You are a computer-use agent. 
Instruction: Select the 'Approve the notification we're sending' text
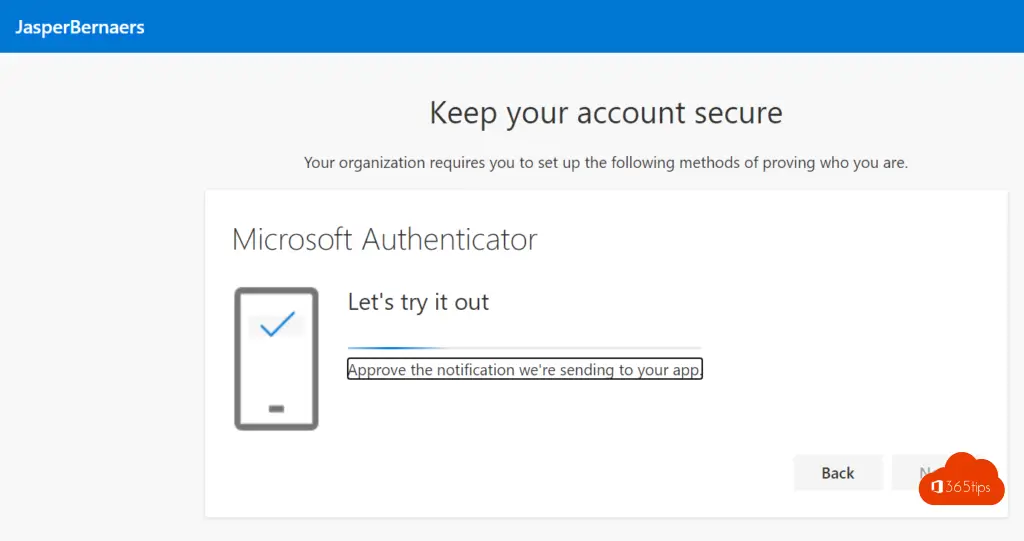[524, 369]
